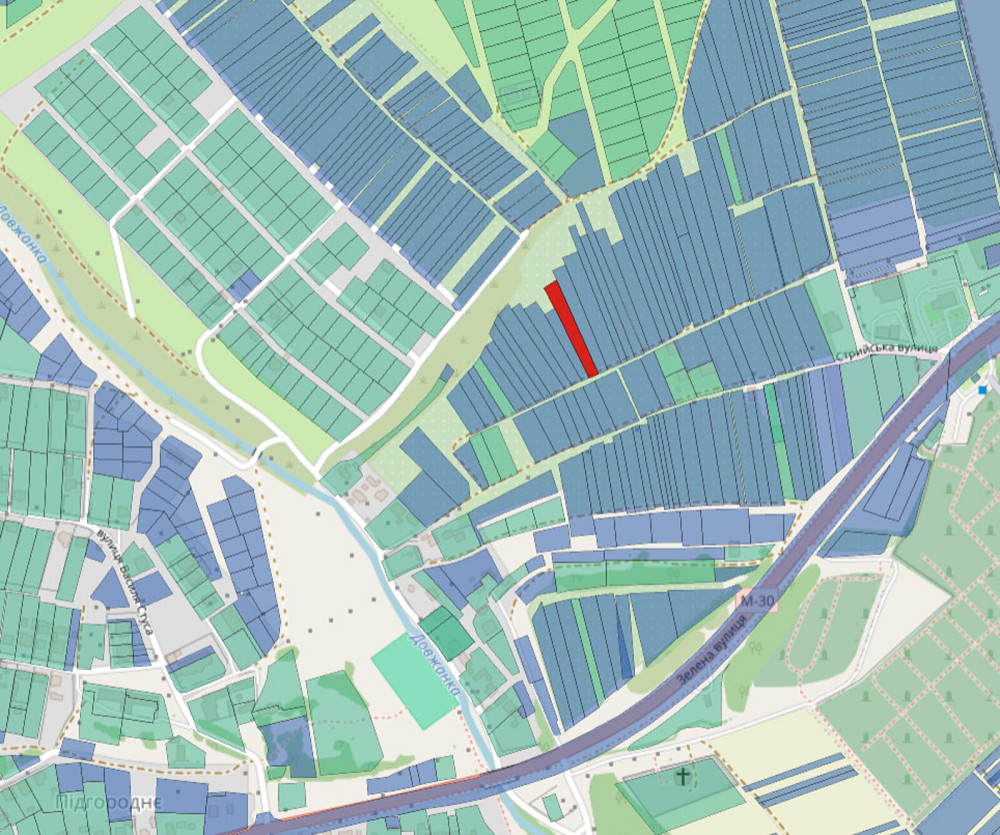Click the small blue square marker

984,388
